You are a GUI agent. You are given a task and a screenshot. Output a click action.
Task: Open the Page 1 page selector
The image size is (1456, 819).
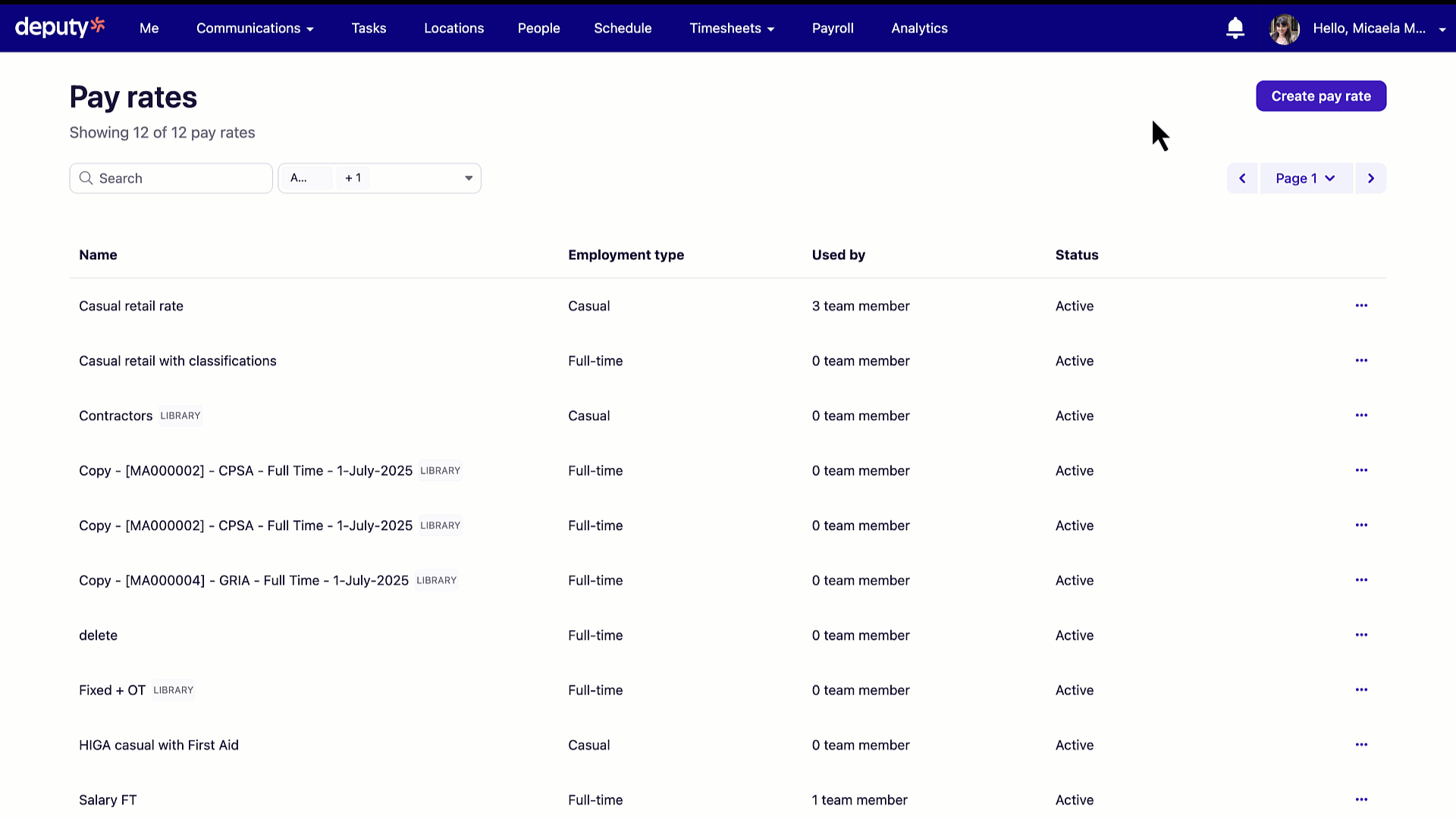[1305, 178]
